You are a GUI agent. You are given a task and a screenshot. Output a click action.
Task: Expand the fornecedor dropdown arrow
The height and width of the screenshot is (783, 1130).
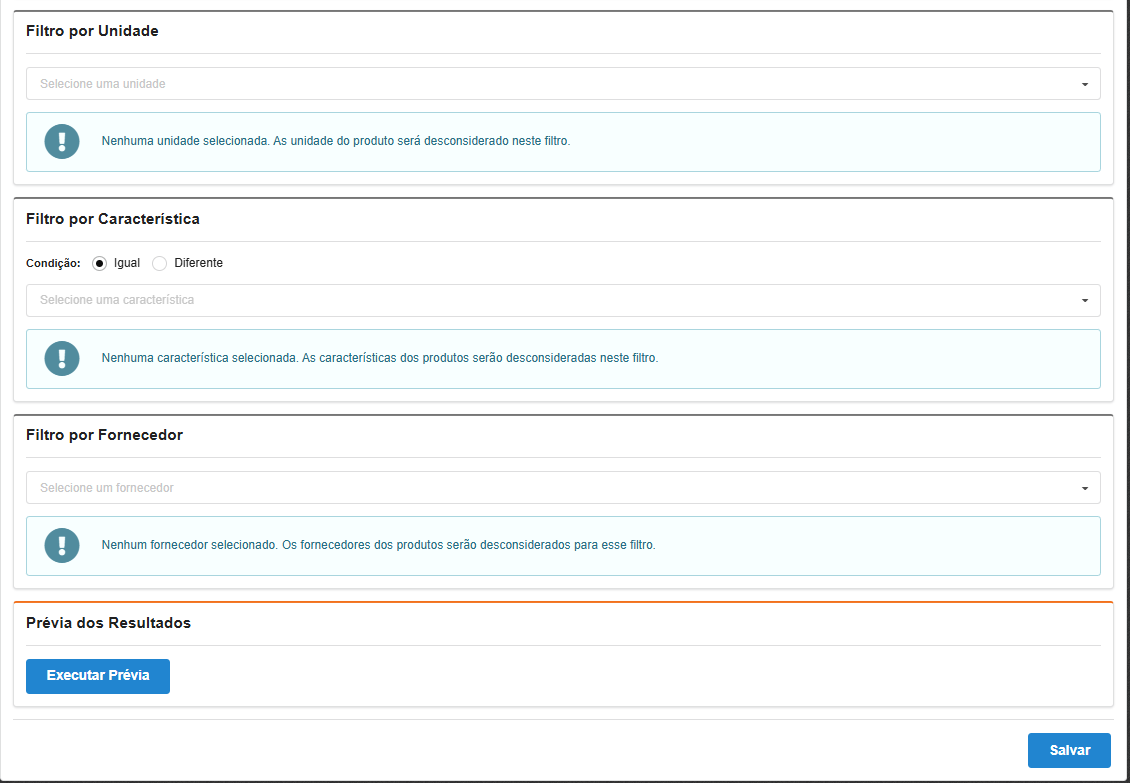[1084, 488]
